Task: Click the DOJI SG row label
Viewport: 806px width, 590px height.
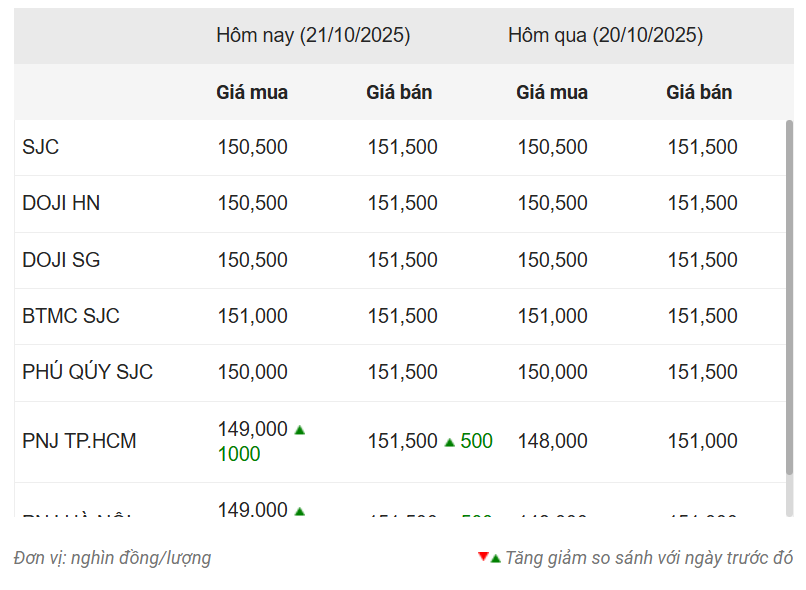Action: [x=61, y=260]
